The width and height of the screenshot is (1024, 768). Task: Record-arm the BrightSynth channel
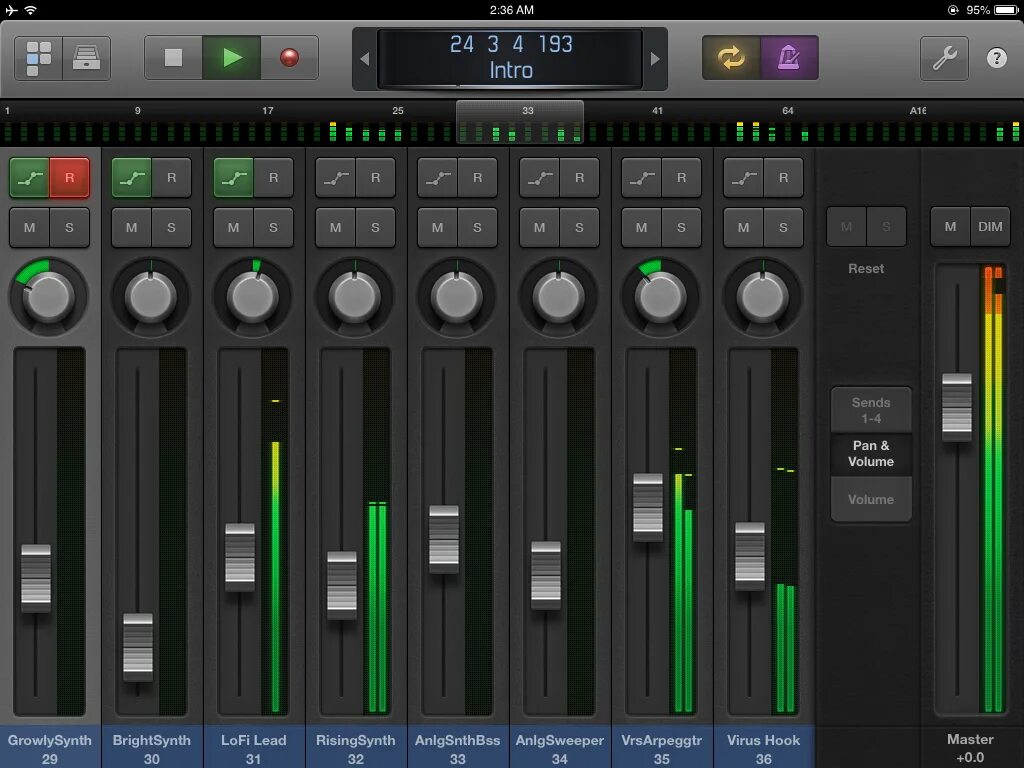(x=171, y=178)
